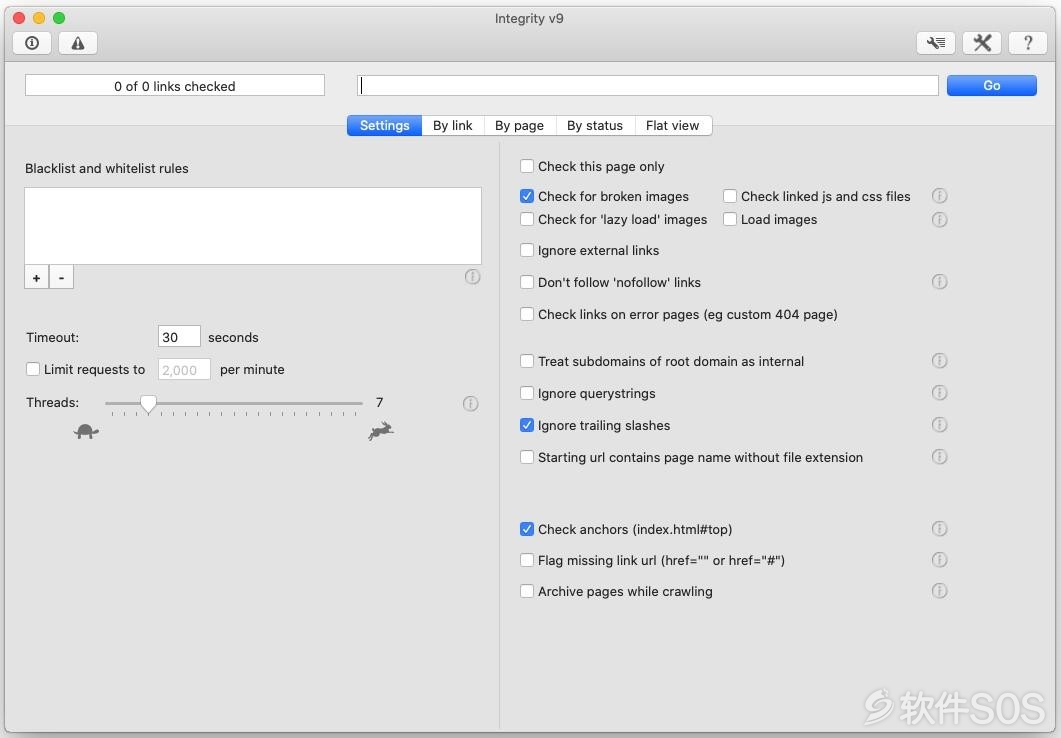Uncheck Check for broken images
This screenshot has height=738, width=1061.
tap(526, 196)
